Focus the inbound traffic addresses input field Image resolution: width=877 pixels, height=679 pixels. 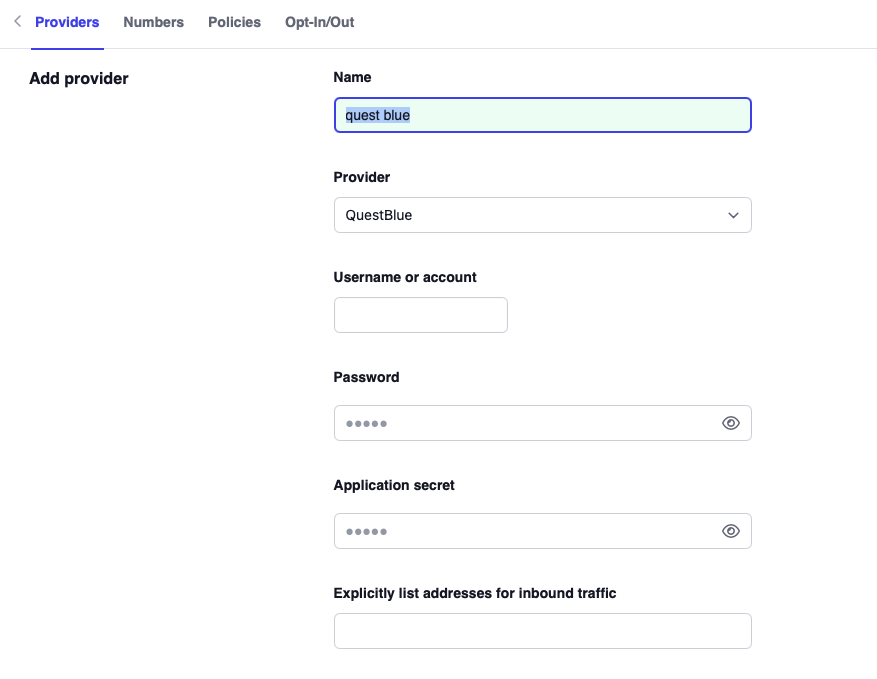[542, 631]
